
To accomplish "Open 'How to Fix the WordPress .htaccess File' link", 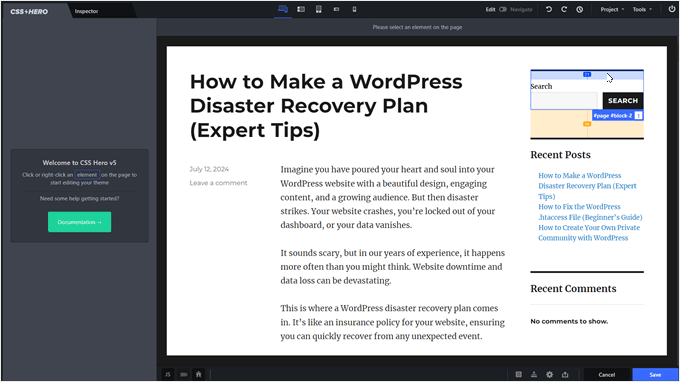I will point(590,212).
